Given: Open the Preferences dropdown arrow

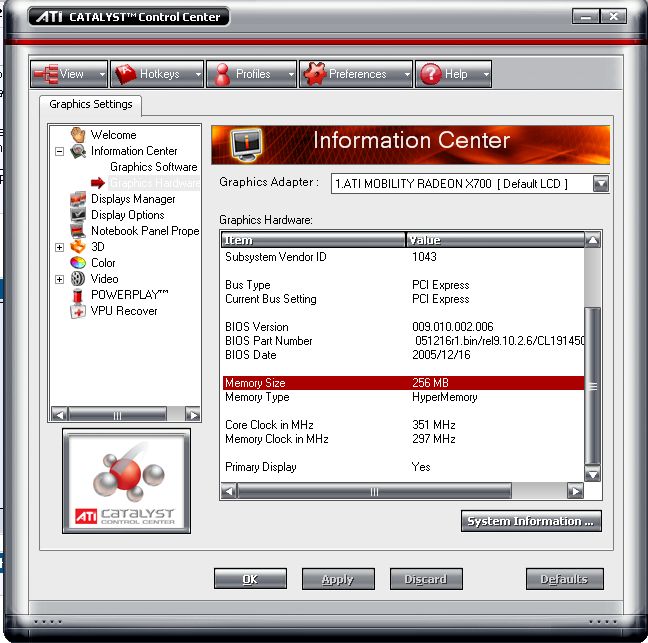Looking at the screenshot, I should point(407,74).
